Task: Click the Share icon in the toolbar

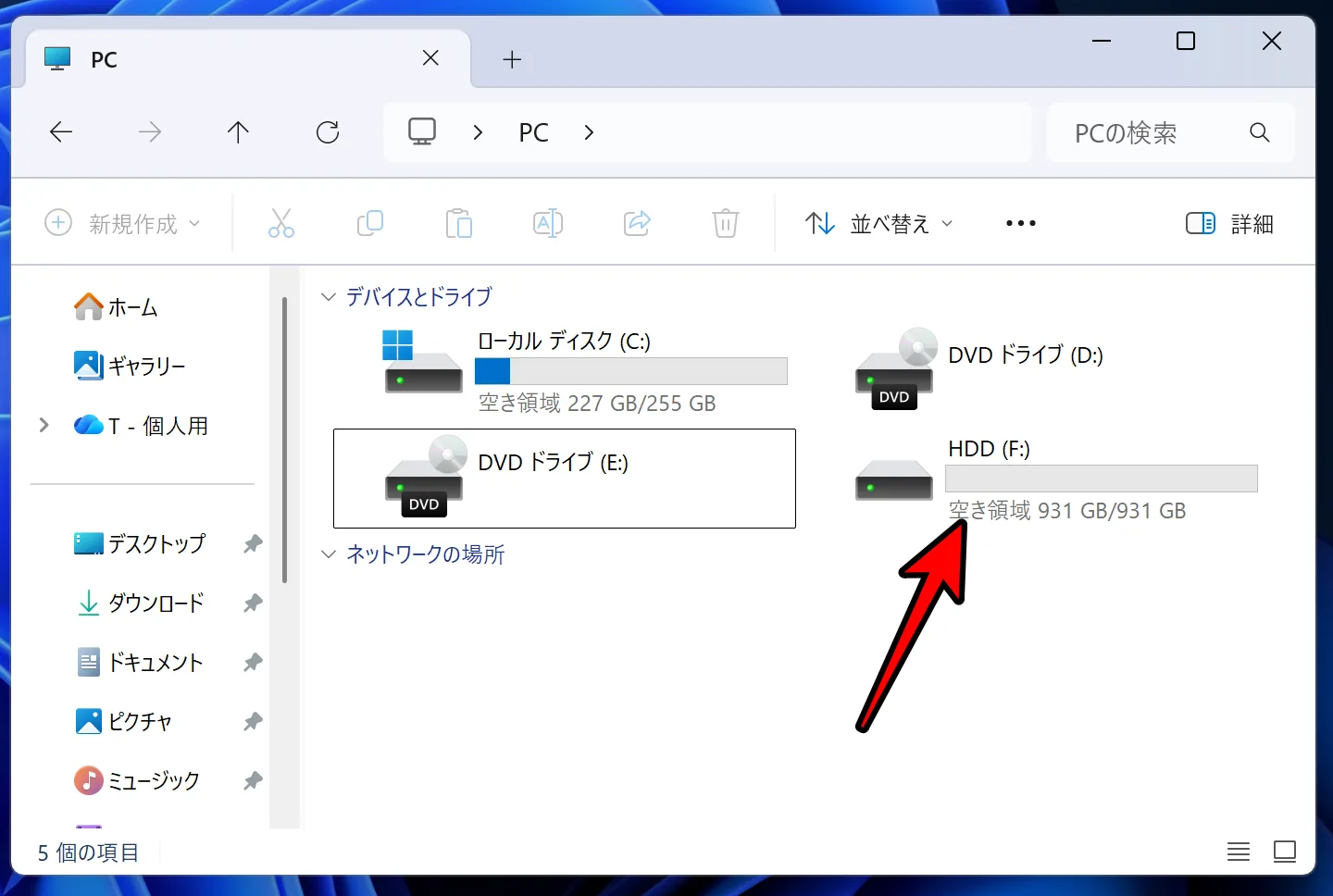Action: tap(636, 223)
